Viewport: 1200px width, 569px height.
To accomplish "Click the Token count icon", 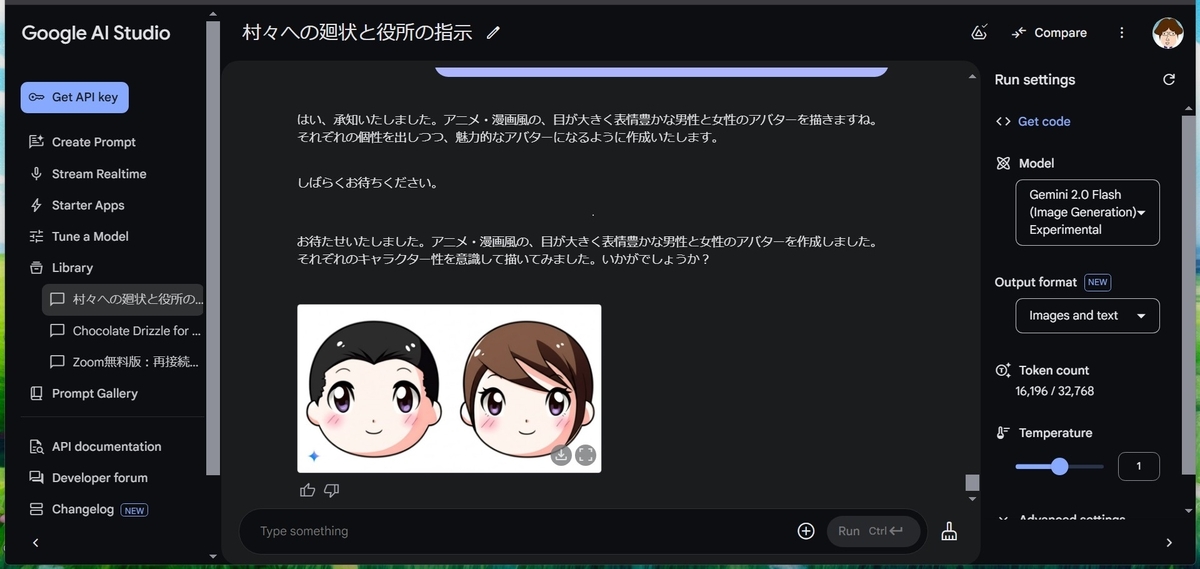I will pyautogui.click(x=1003, y=370).
